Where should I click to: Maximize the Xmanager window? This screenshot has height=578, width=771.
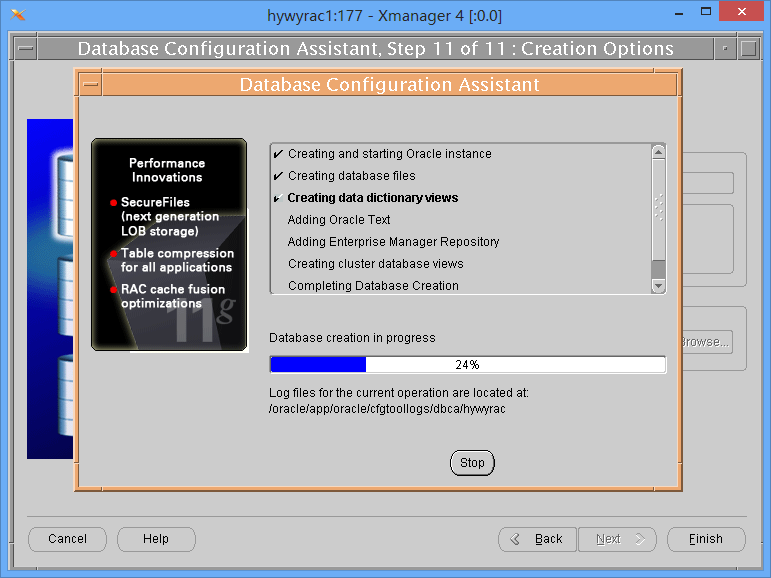click(x=706, y=11)
